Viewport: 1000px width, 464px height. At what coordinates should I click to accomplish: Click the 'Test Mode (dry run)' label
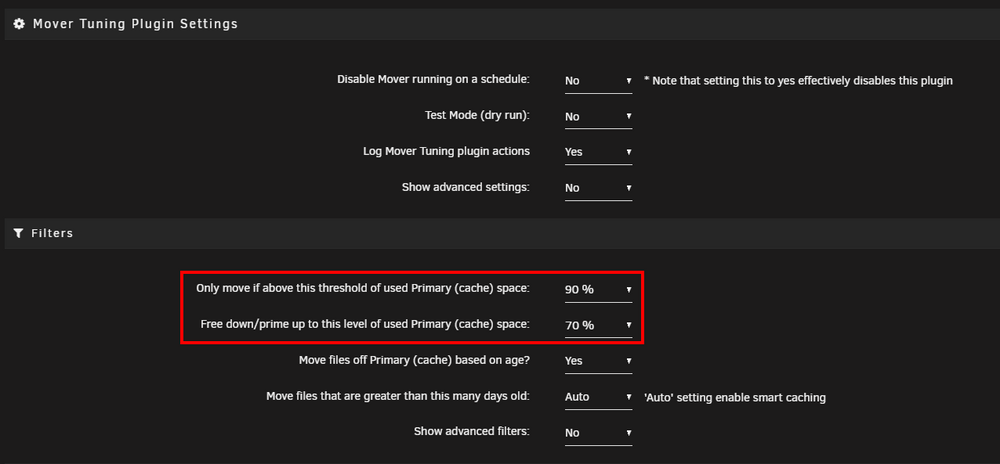pyautogui.click(x=478, y=115)
